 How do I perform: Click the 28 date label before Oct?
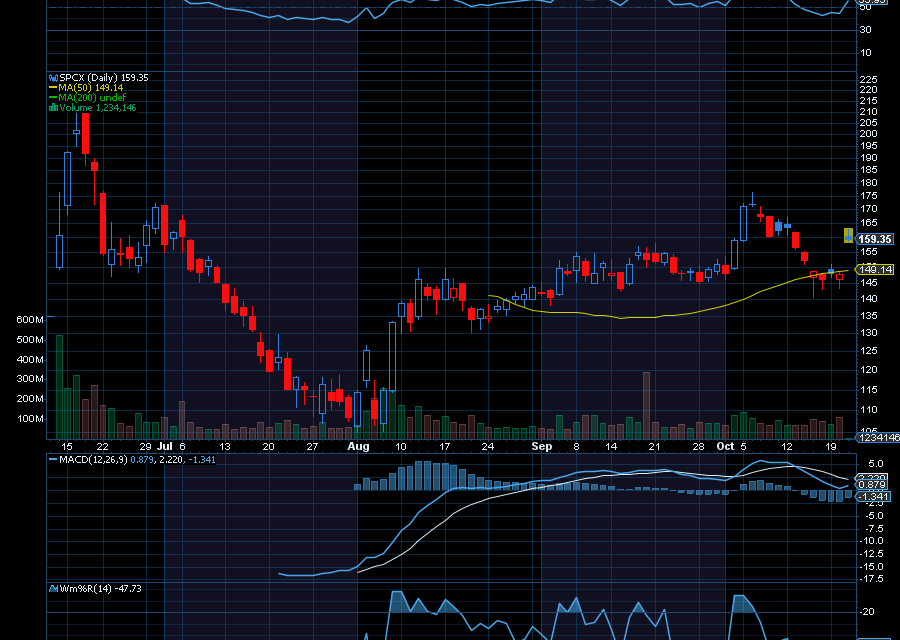(x=698, y=447)
